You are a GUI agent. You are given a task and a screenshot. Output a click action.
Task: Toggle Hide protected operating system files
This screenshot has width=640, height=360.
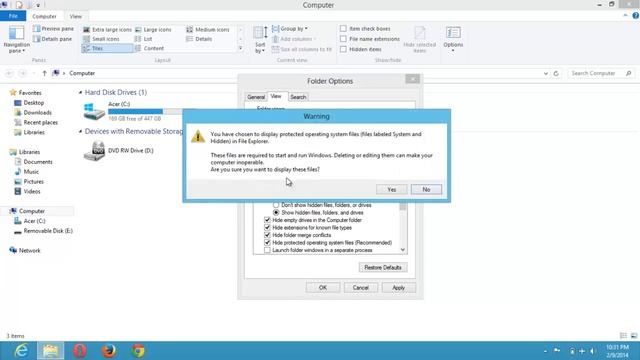point(267,242)
